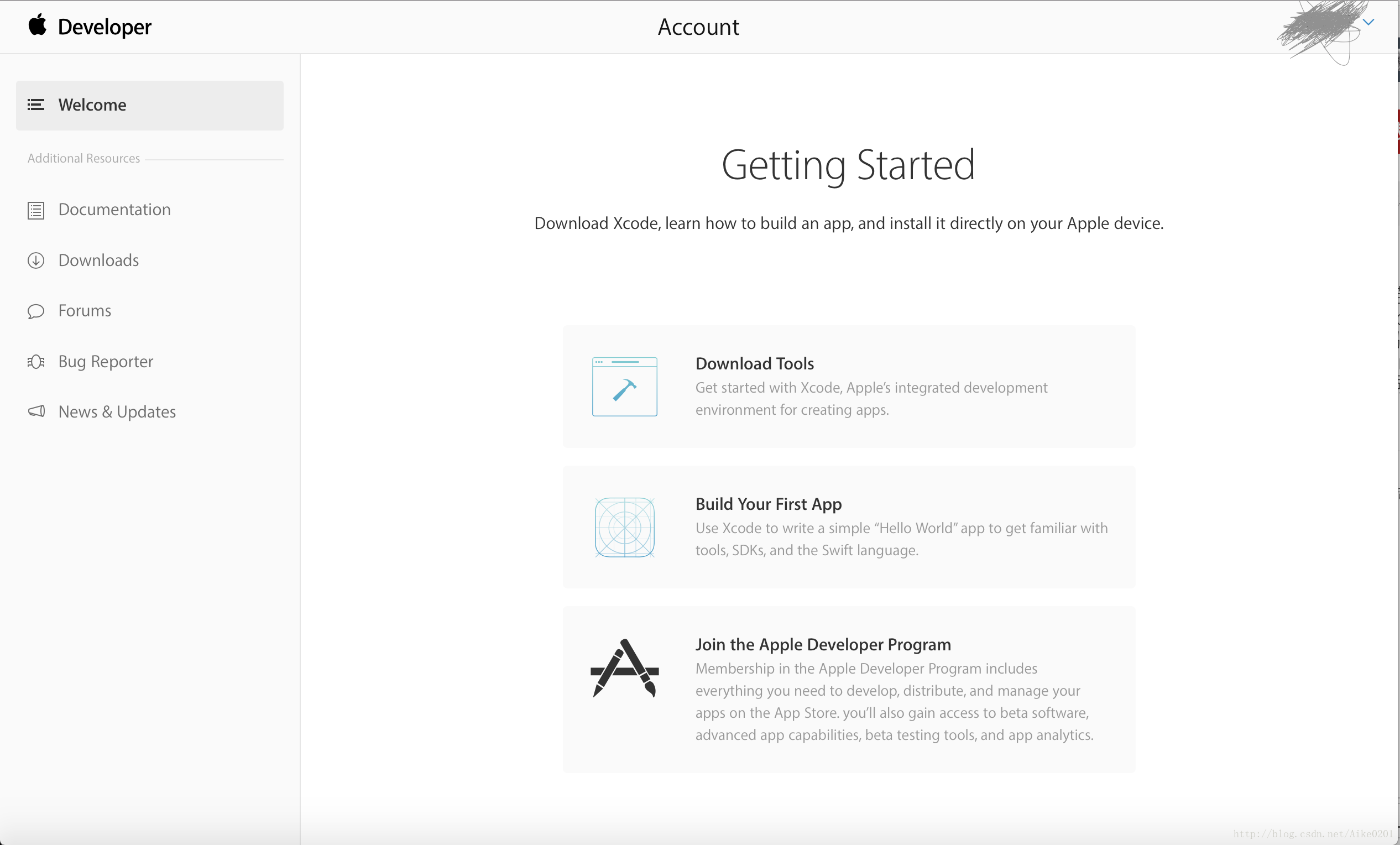Click the Build Your First App grid icon
Image resolution: width=1400 pixels, height=845 pixels.
tap(624, 528)
